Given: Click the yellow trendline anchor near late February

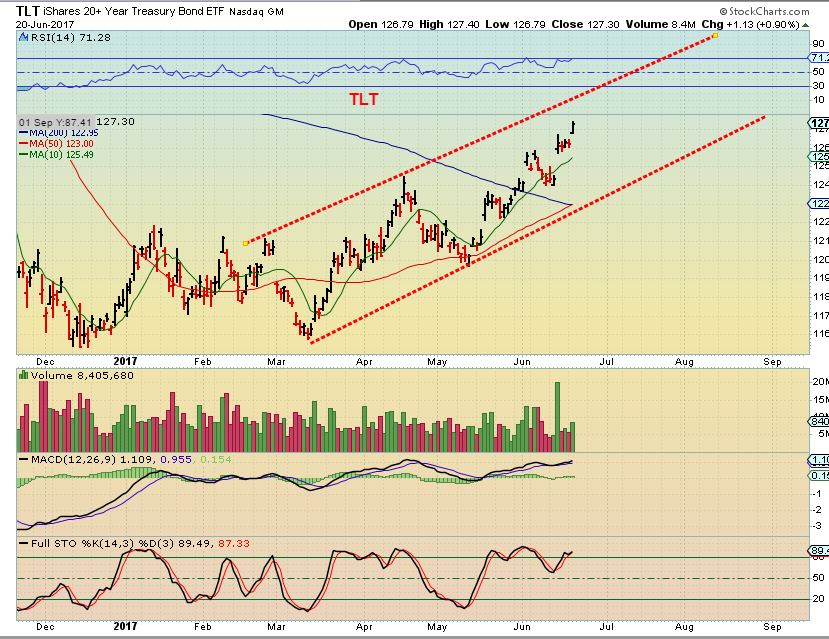Looking at the screenshot, I should [x=246, y=243].
